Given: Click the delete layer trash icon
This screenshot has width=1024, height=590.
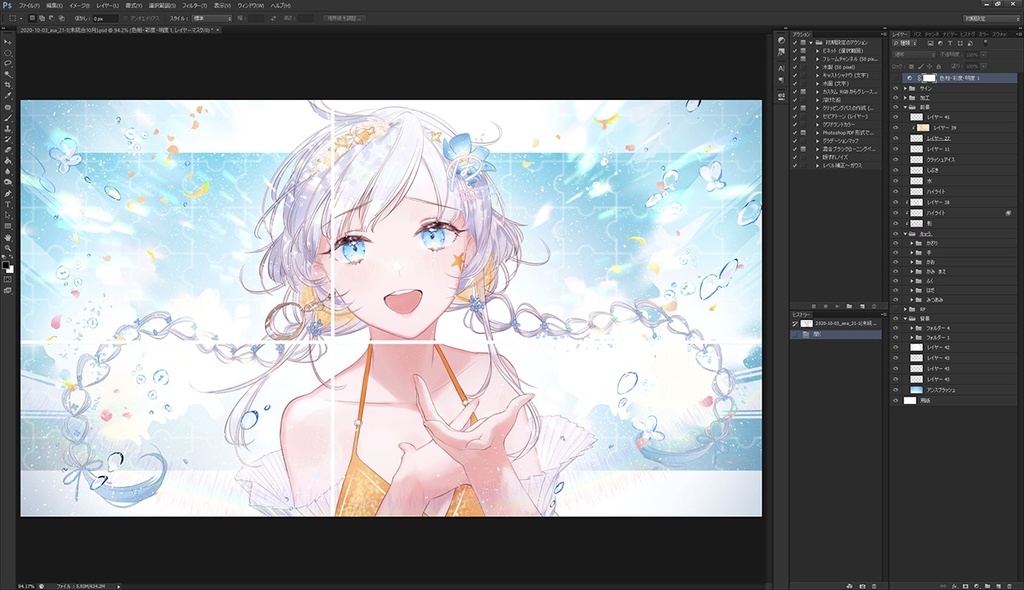Looking at the screenshot, I should [1009, 586].
